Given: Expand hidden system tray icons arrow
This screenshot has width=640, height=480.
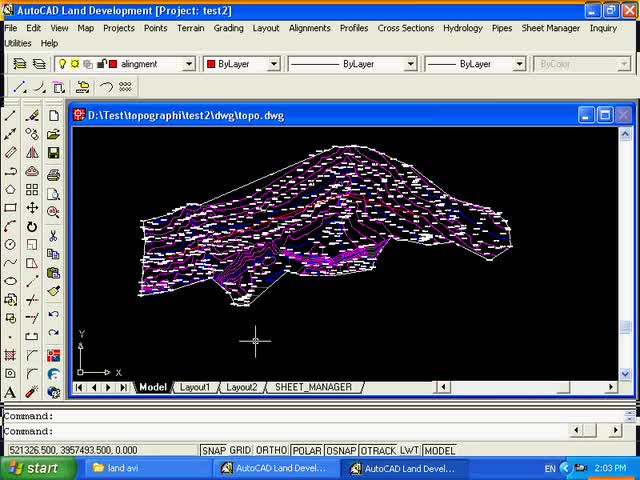Looking at the screenshot, I should point(565,468).
